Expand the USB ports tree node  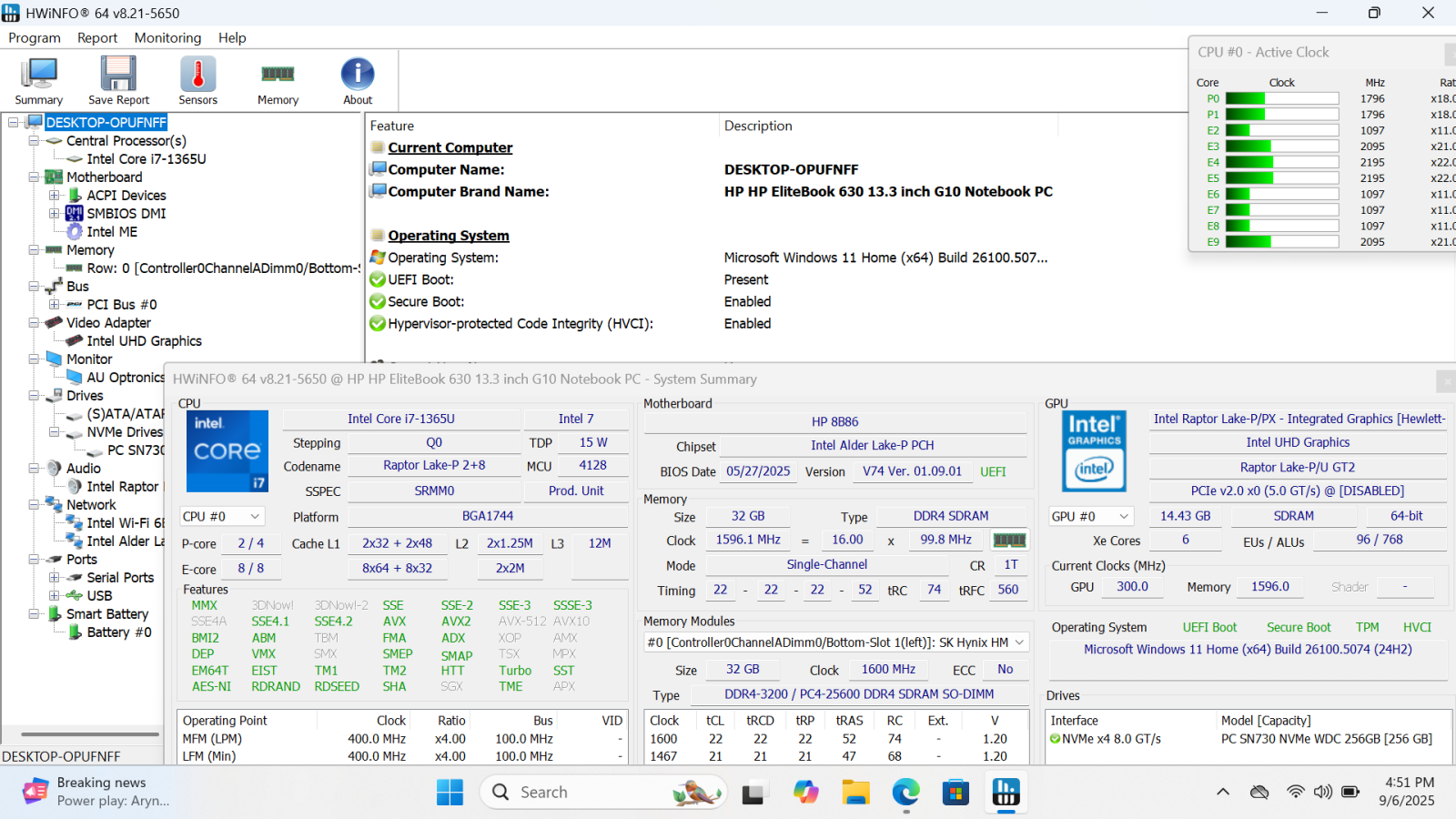pos(55,596)
